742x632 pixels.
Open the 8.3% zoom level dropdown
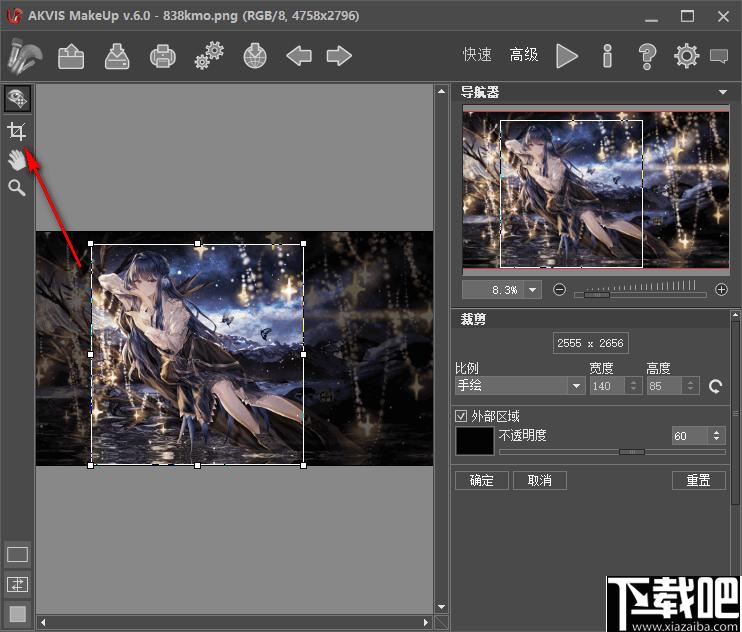pos(532,290)
